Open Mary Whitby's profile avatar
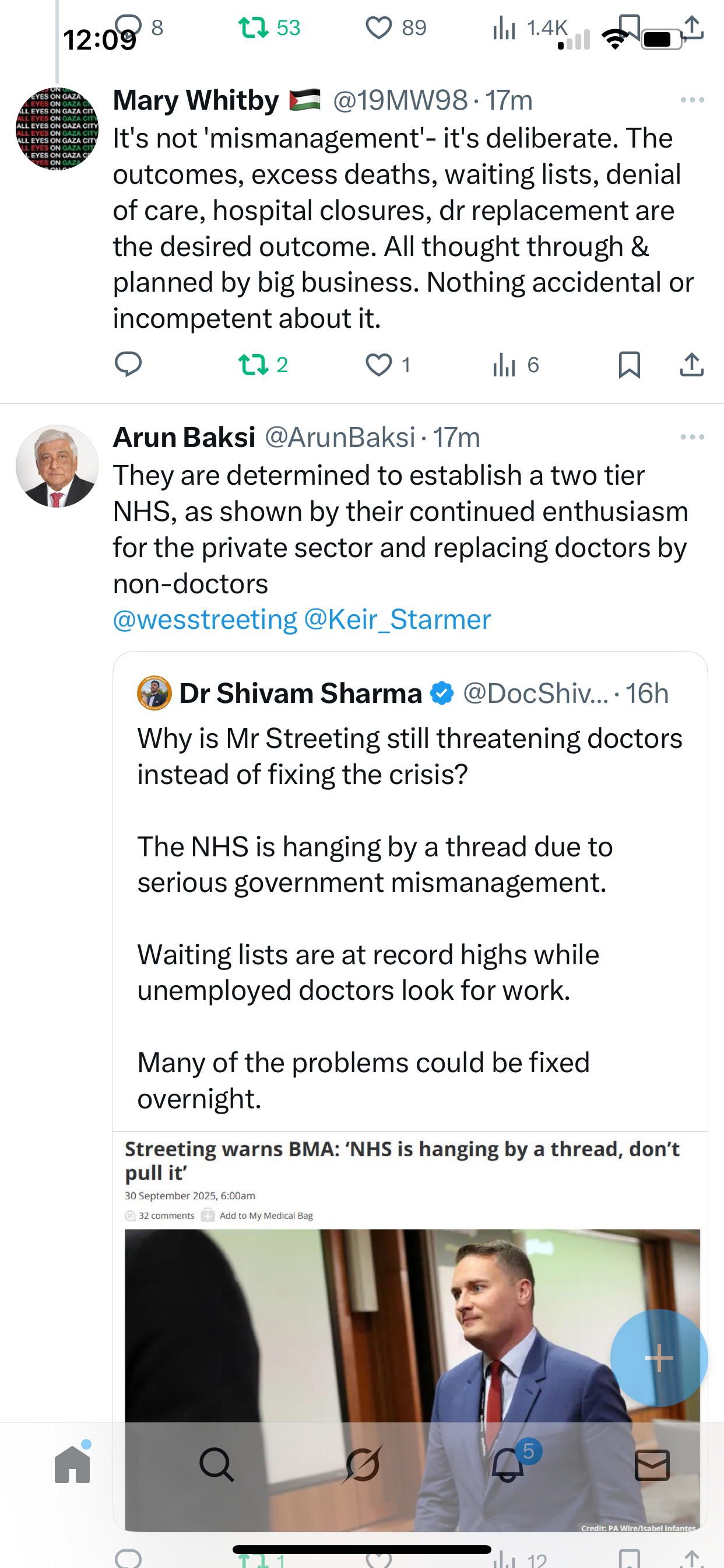Screen dimensions: 724x1568 point(57,128)
